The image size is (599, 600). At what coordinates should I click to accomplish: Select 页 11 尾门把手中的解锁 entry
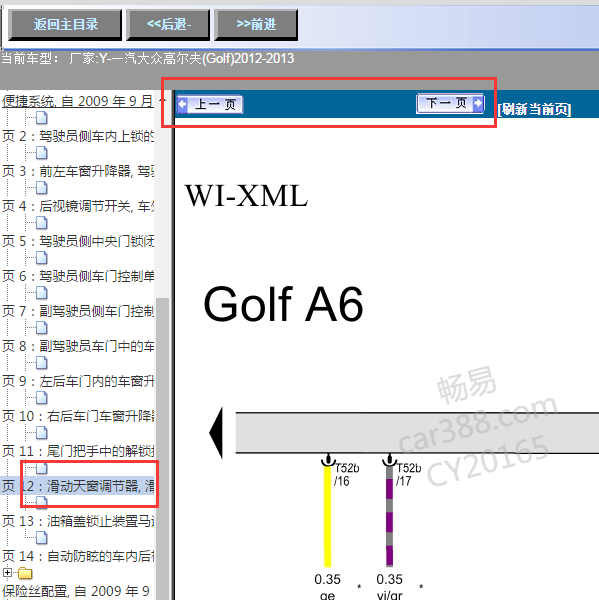tap(78, 451)
